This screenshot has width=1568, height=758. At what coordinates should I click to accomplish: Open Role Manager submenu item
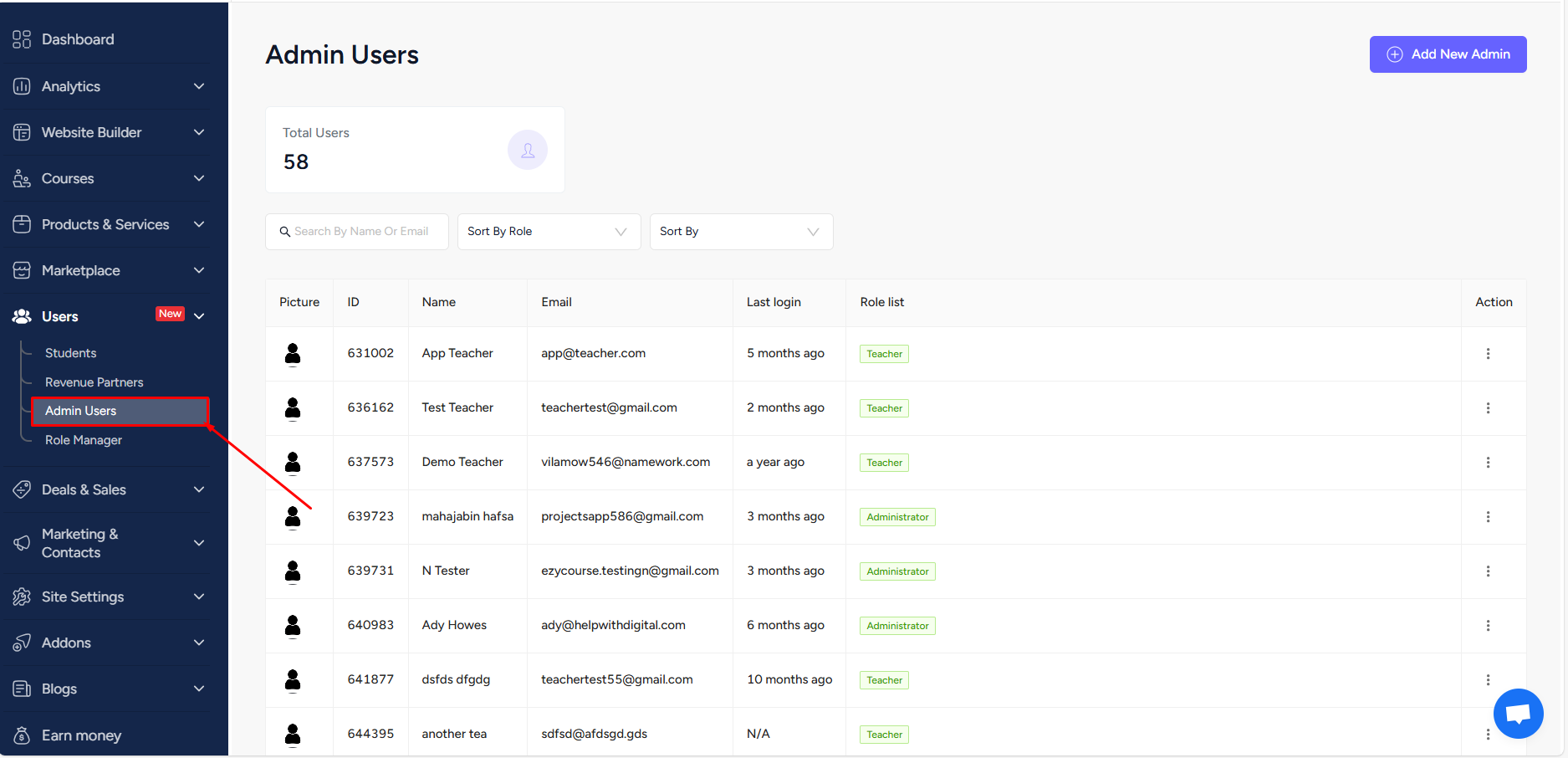[84, 440]
